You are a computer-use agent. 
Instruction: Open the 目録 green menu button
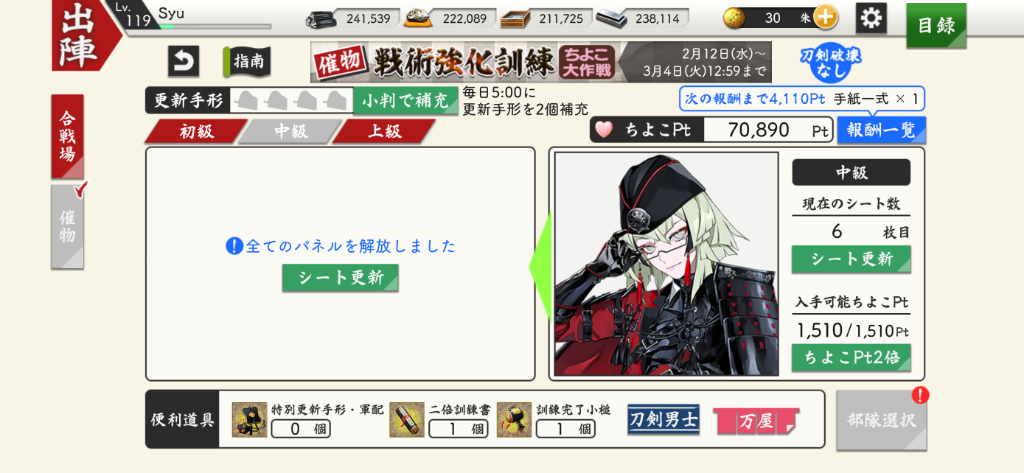[936, 25]
